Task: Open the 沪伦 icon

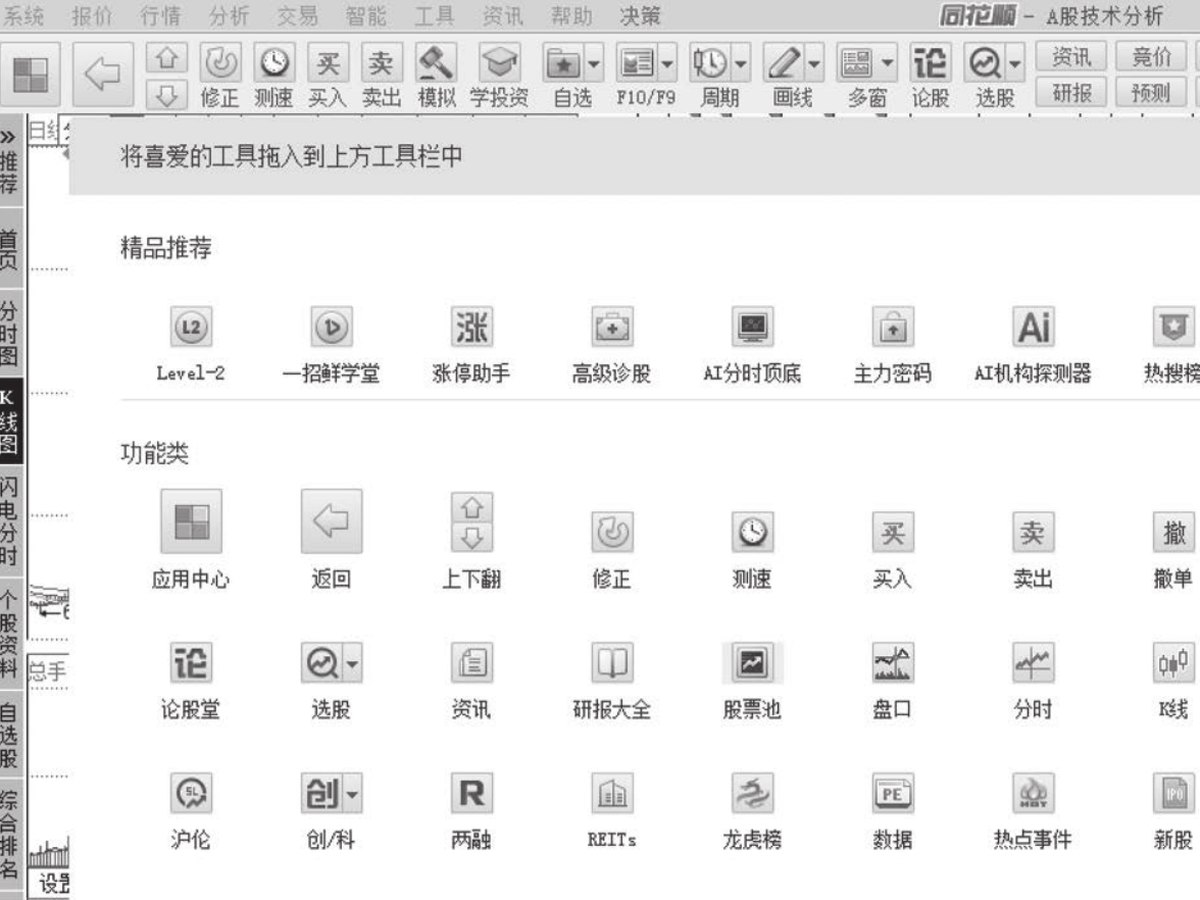Action: click(191, 793)
